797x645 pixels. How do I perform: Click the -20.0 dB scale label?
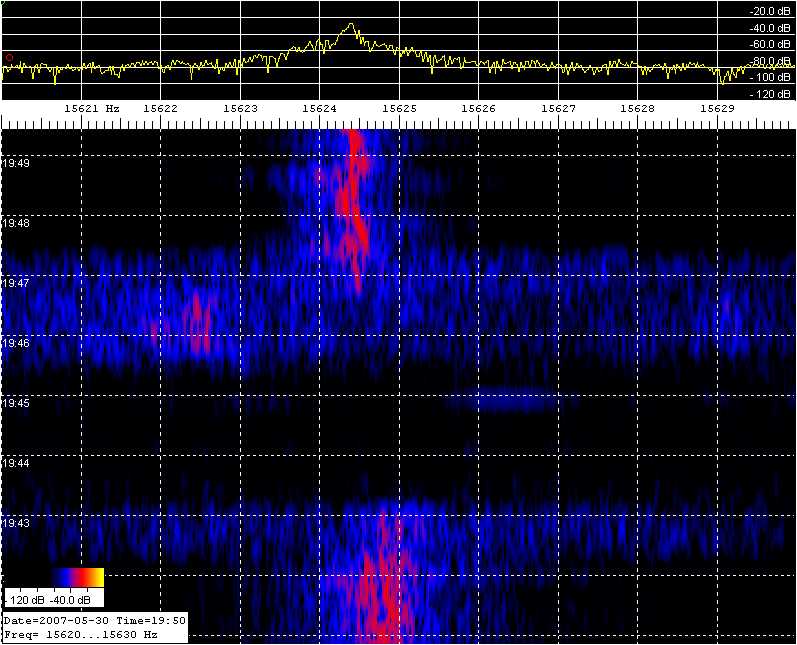(x=770, y=12)
